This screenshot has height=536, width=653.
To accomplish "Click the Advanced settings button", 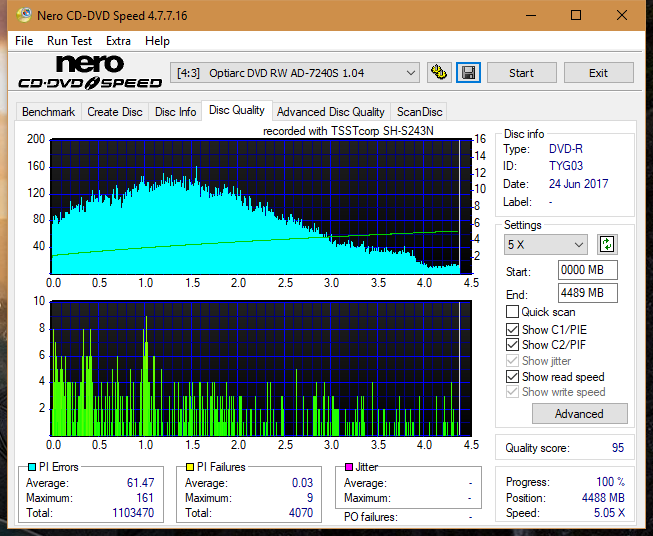I will 579,414.
